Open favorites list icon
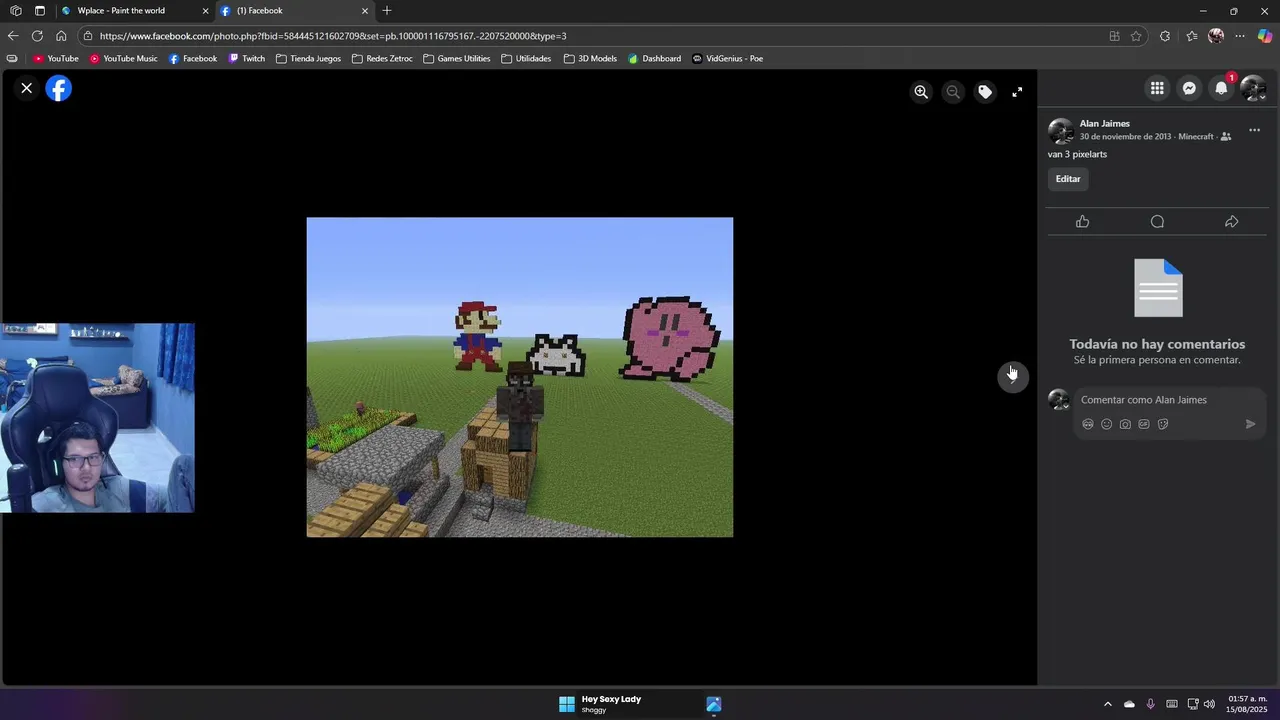This screenshot has width=1280, height=720. tap(1192, 36)
